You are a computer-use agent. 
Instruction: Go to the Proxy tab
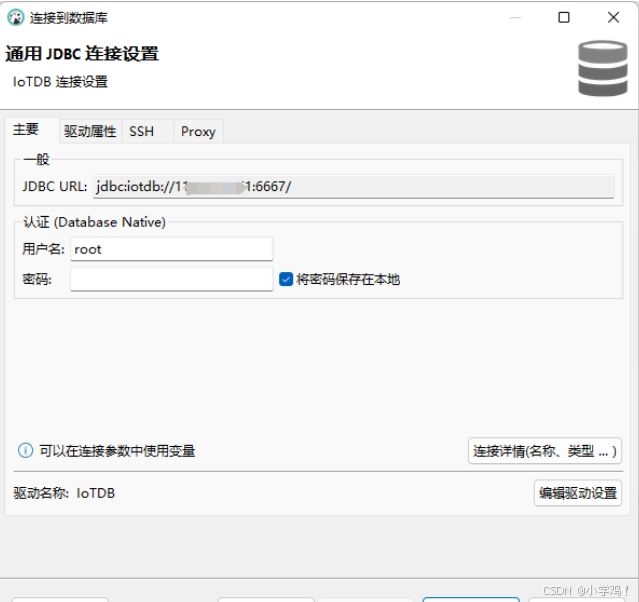click(198, 131)
